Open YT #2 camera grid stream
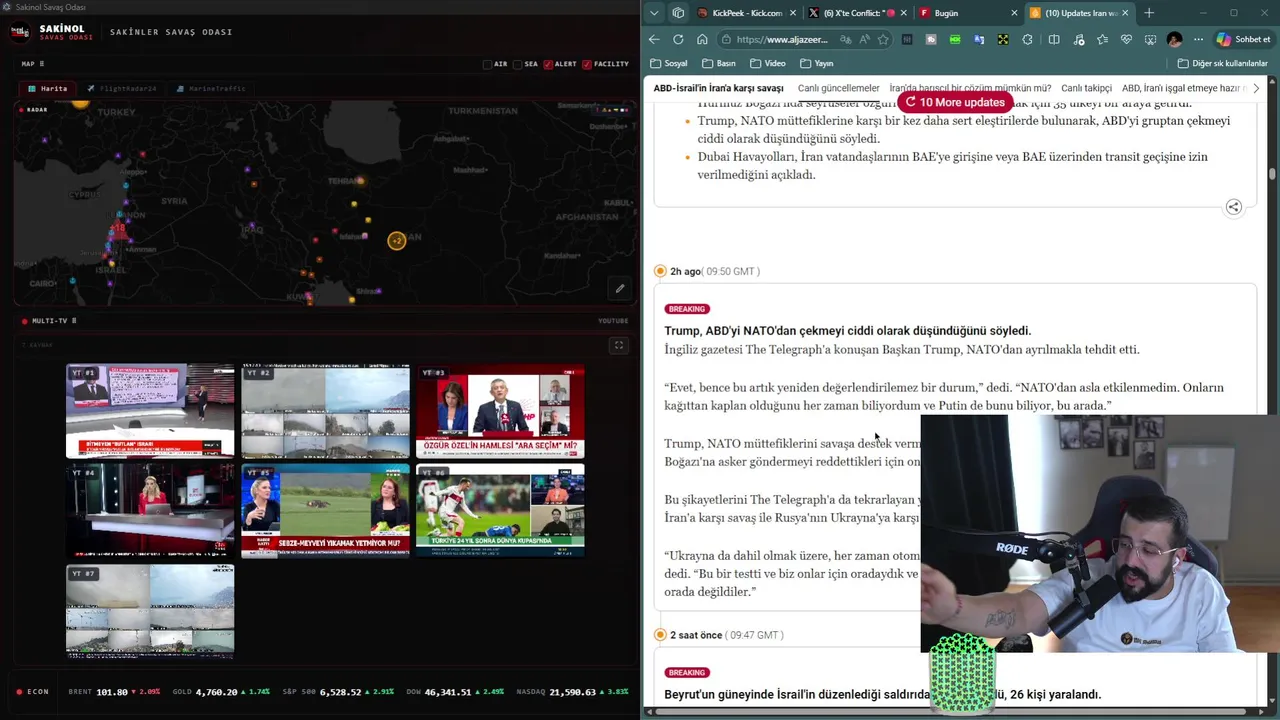 325,411
